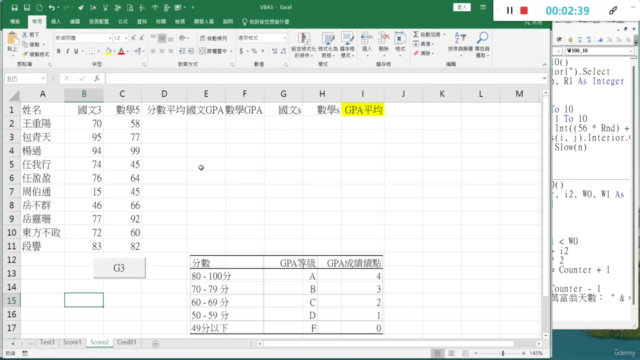Click Merge & Center (跨欄置中)

[213, 51]
